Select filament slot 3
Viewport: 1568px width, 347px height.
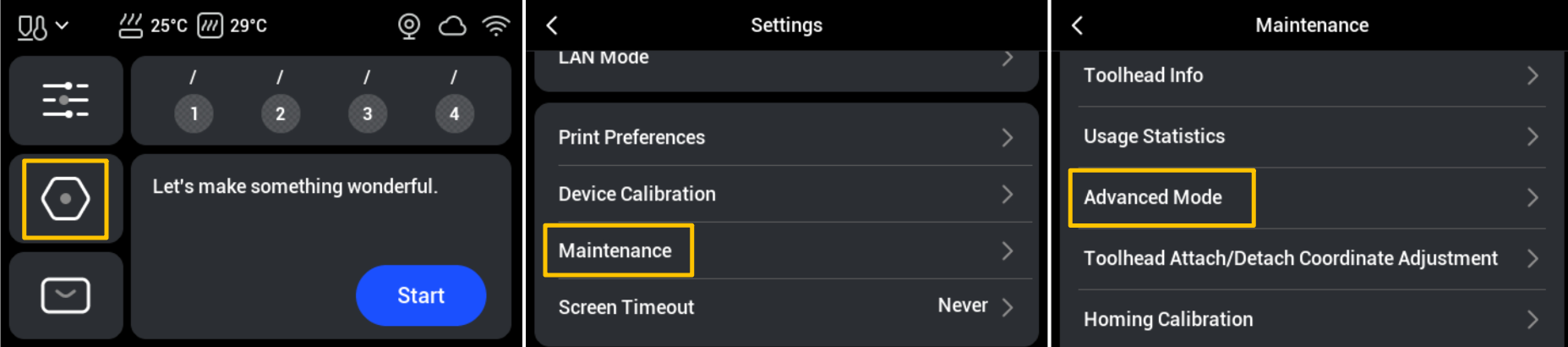[367, 113]
